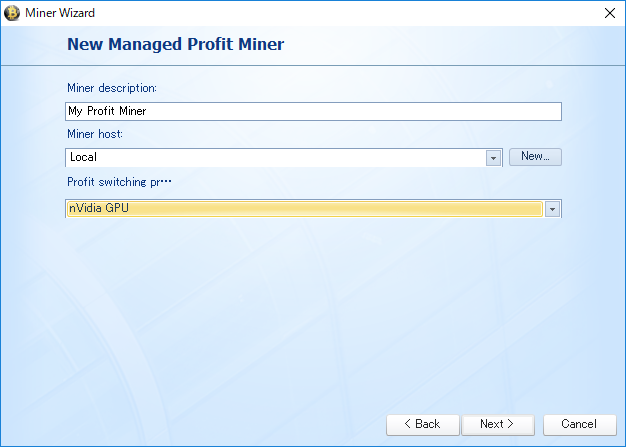Click the truncated 'Profit switching pr…' label
Viewport: 626px width, 447px height.
tap(119, 182)
